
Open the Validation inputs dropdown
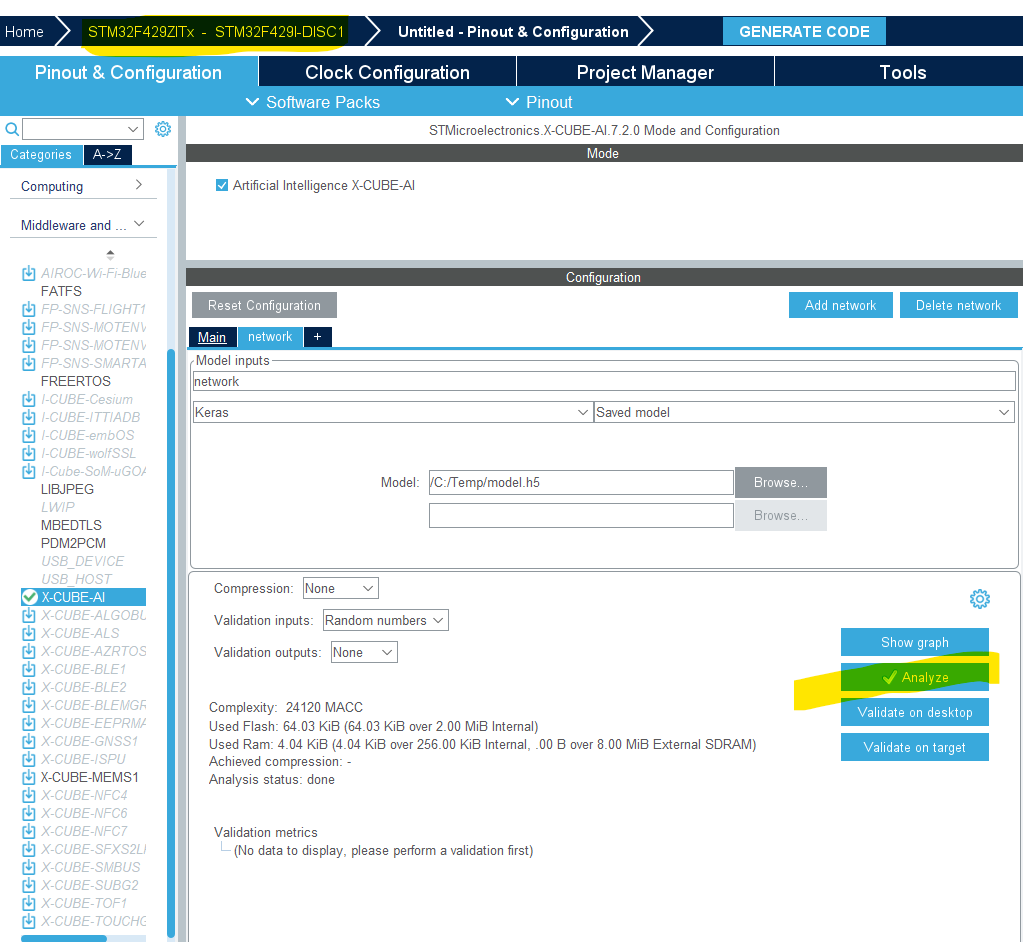(x=384, y=620)
